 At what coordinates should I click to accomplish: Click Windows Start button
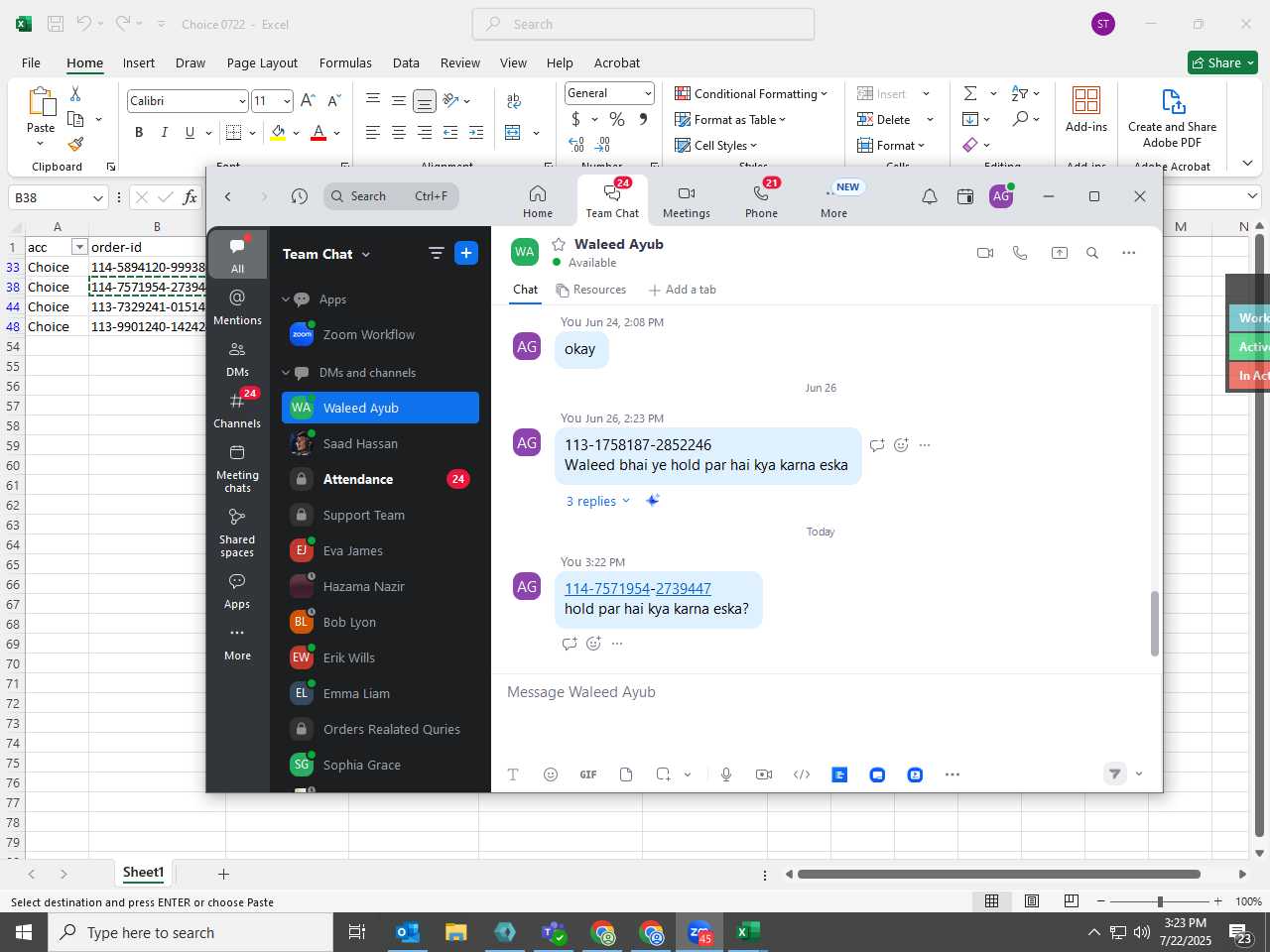[24, 932]
